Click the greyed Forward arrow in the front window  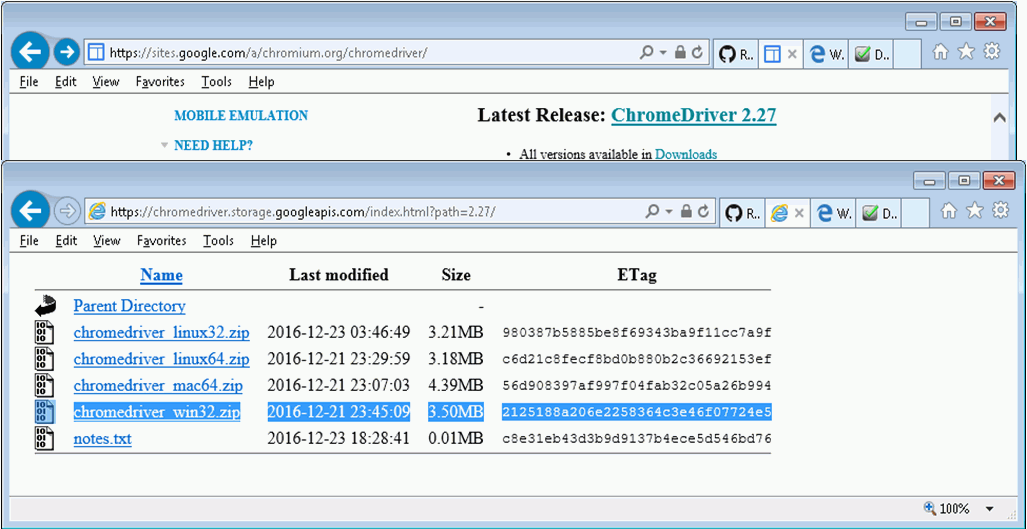pos(66,211)
